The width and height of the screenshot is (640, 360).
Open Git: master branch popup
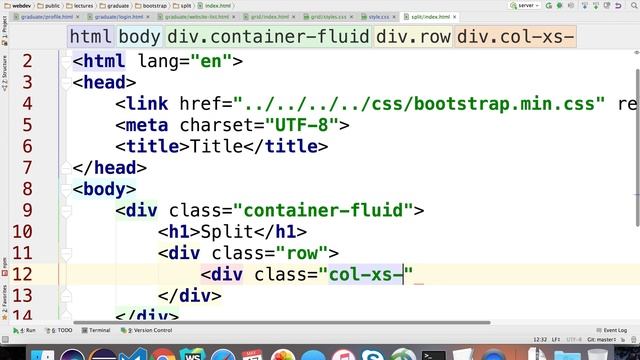click(602, 340)
